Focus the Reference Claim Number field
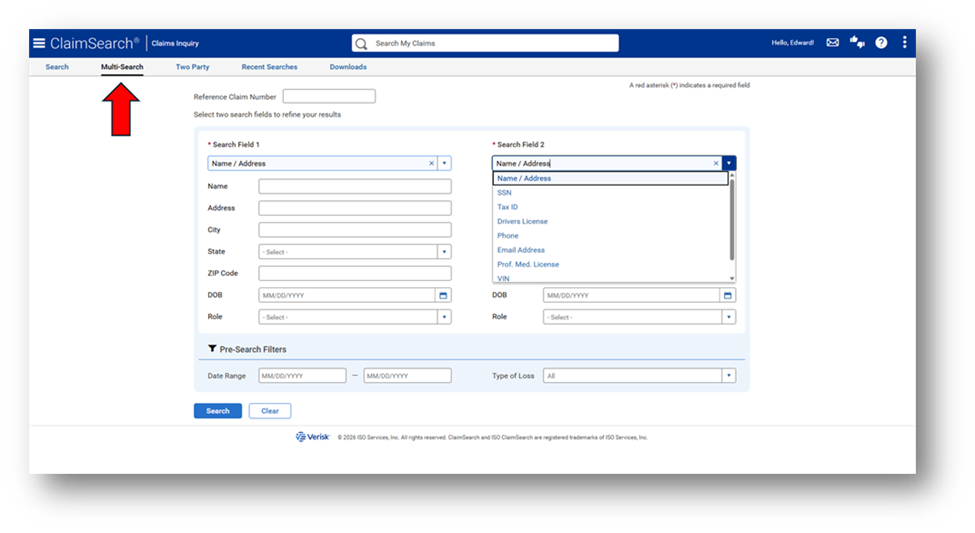The height and width of the screenshot is (533, 975). pyautogui.click(x=329, y=96)
